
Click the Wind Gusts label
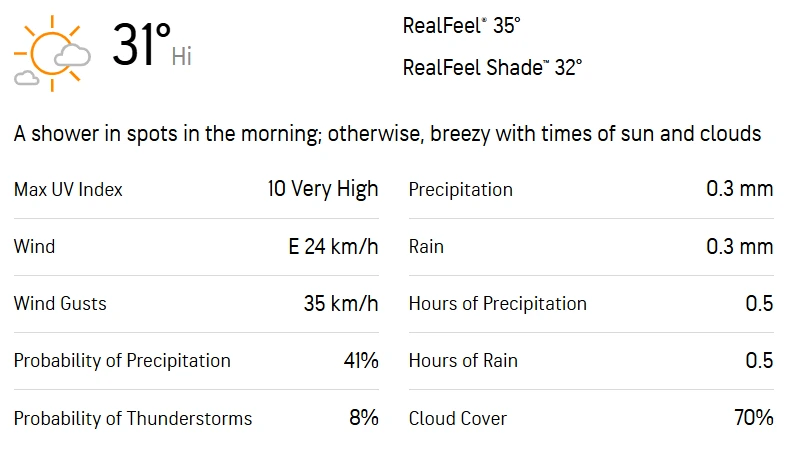pyautogui.click(x=60, y=304)
